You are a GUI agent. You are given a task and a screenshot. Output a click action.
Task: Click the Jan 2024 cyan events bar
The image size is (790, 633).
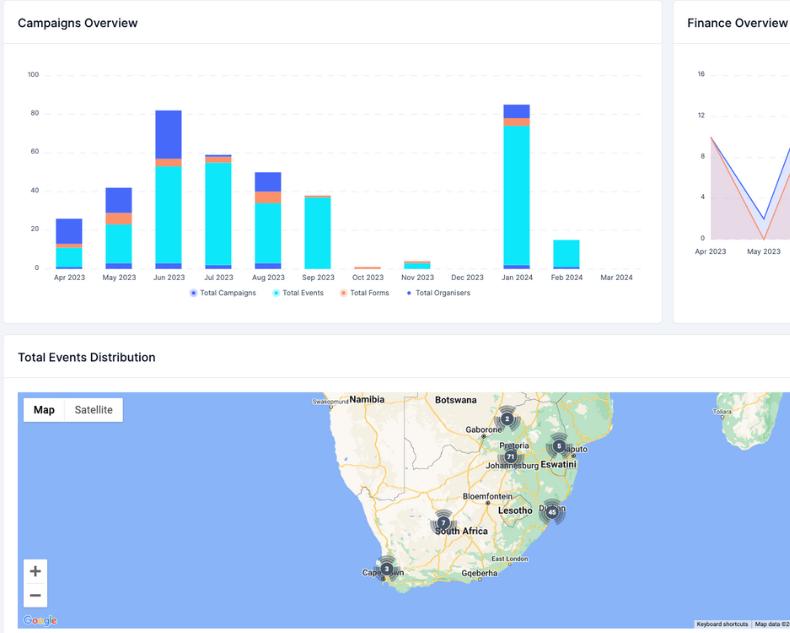(x=517, y=195)
